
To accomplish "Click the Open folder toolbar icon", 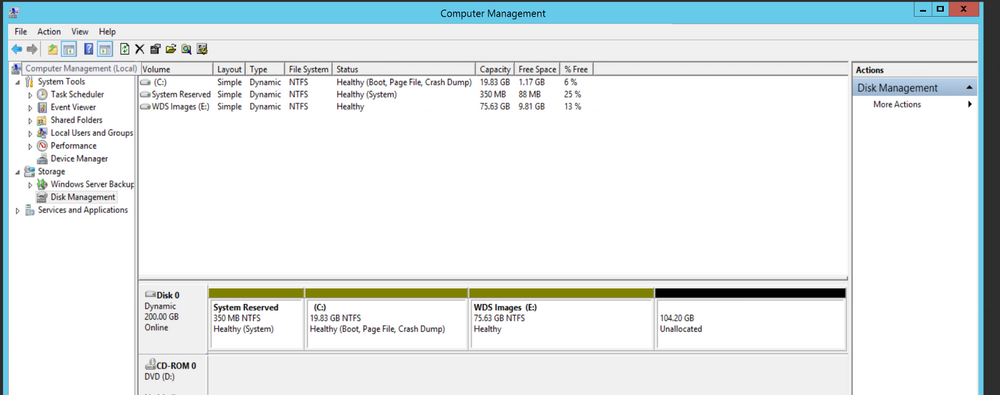I will tap(171, 49).
